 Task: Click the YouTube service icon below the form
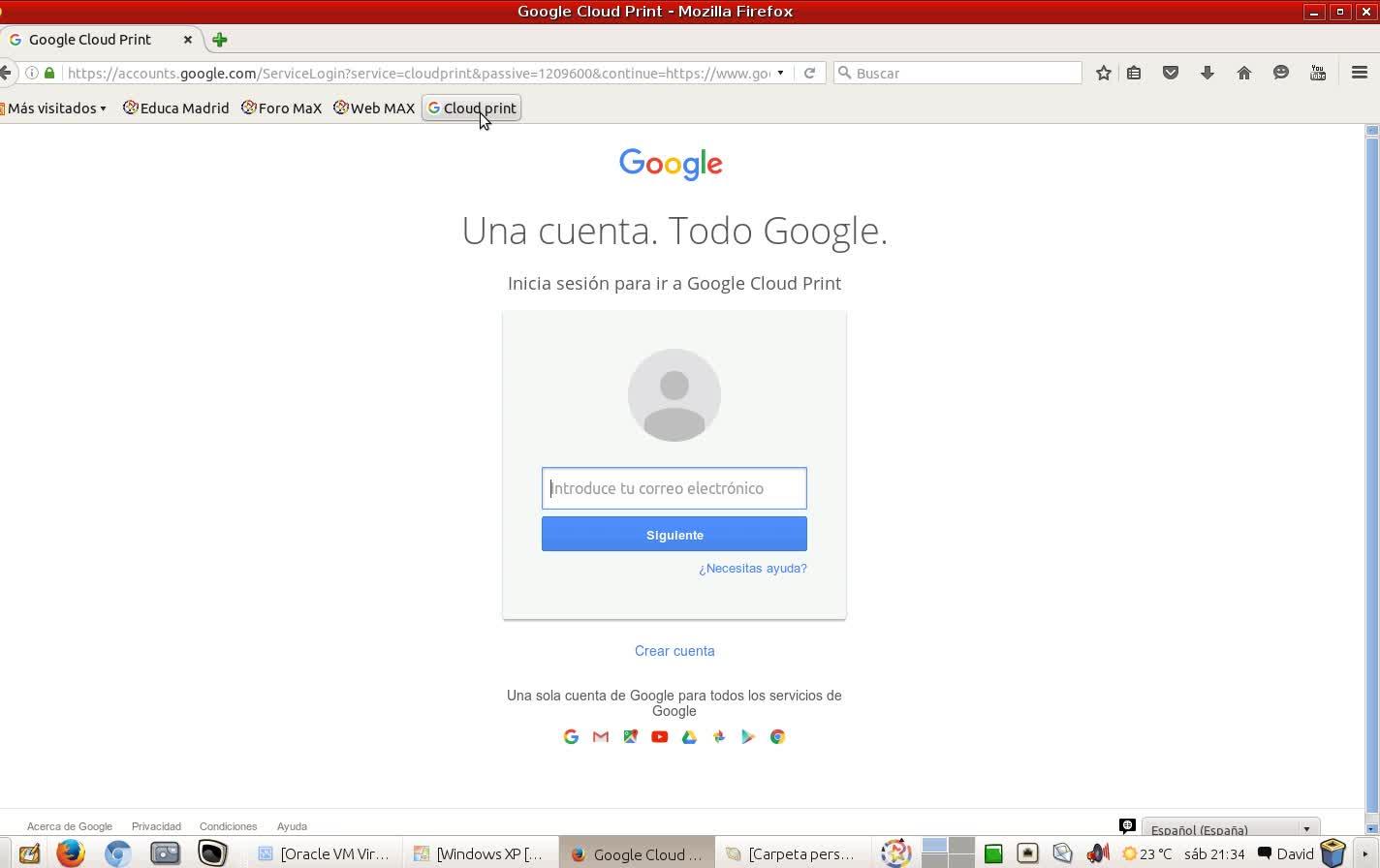(x=660, y=736)
